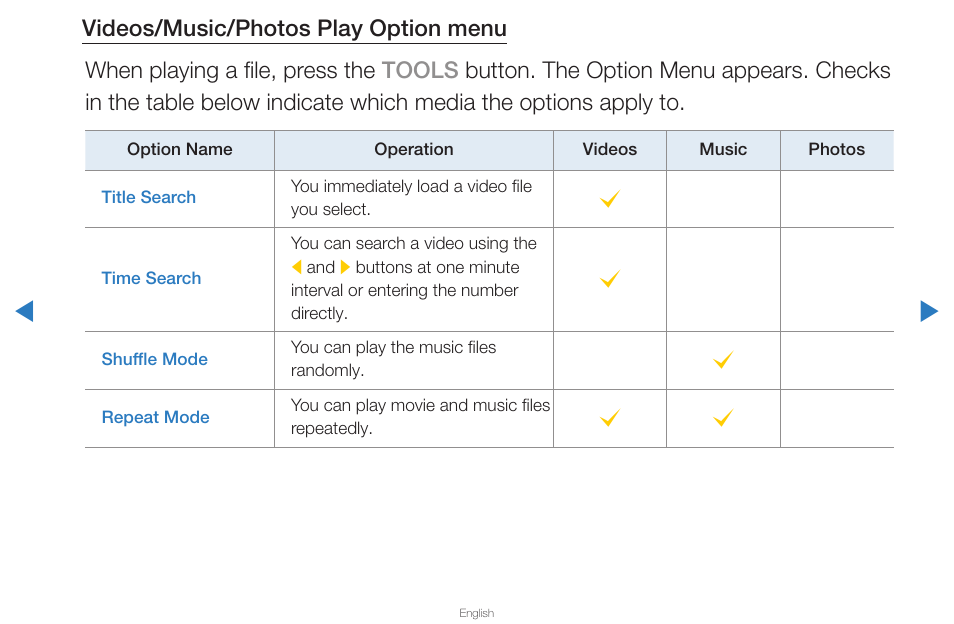Click the Videos/Music/Photos Play Option menu heading
The image size is (954, 624).
(294, 29)
